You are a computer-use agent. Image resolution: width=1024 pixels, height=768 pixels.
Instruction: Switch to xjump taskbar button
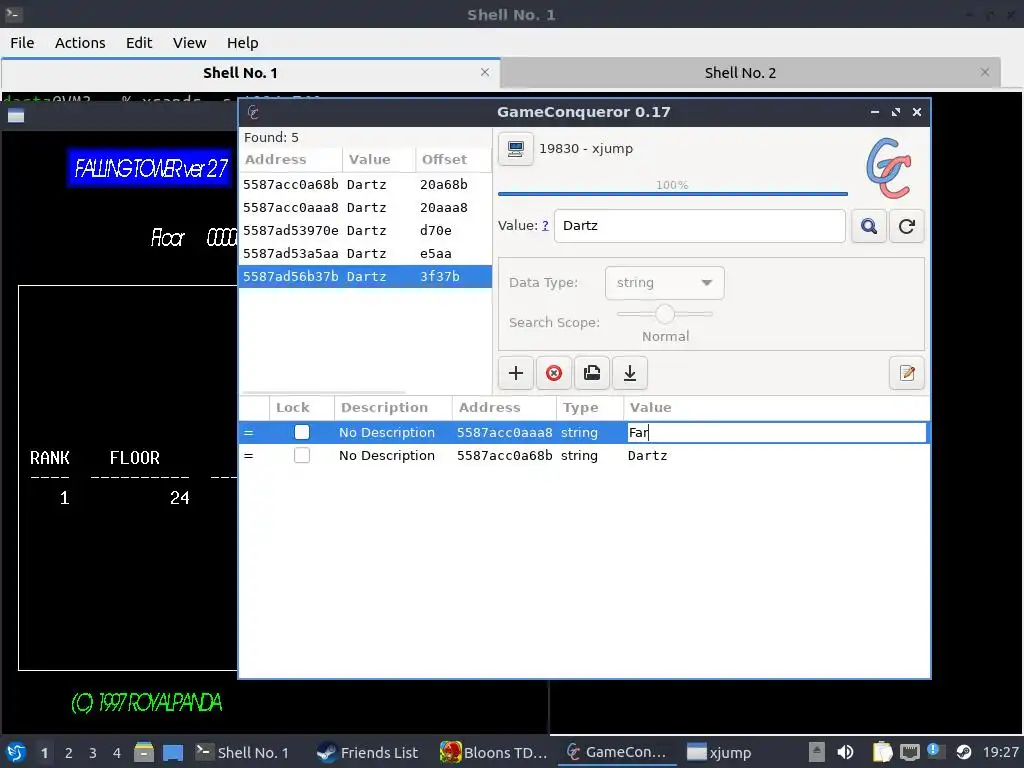720,752
